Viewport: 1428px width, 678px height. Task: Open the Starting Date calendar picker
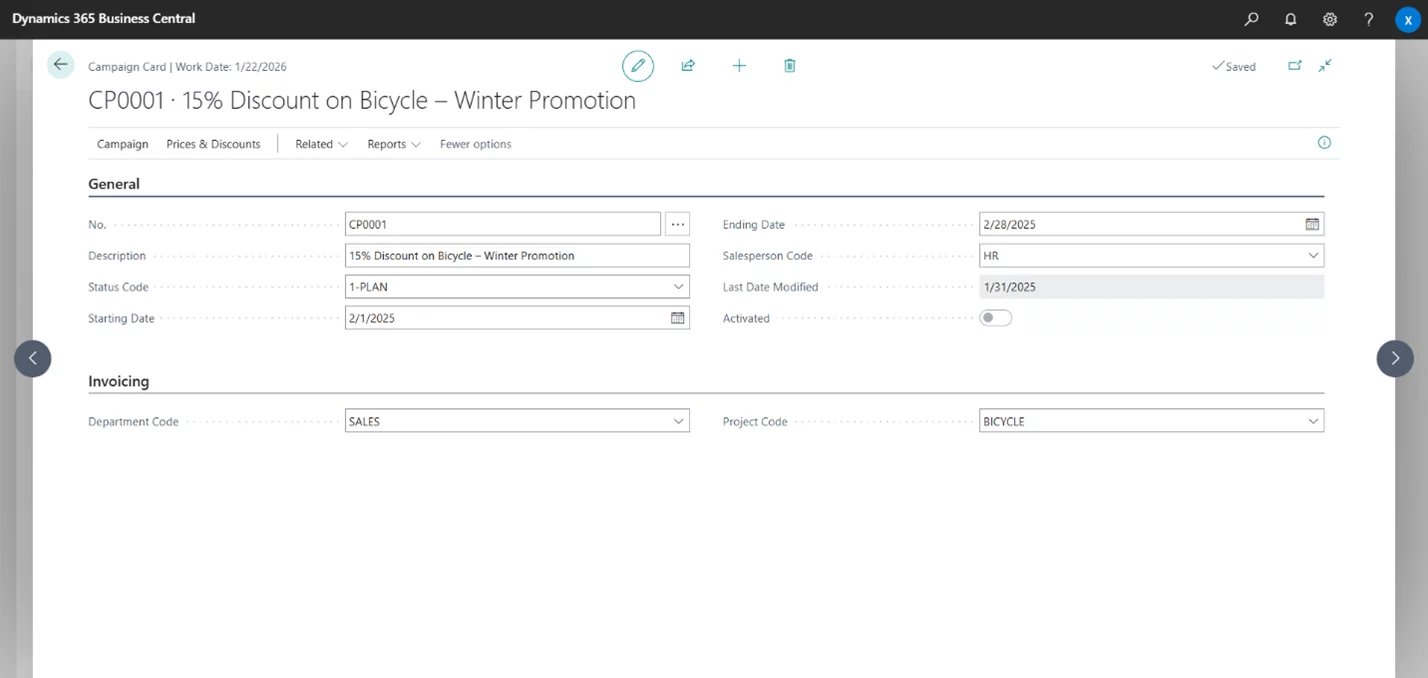pyautogui.click(x=677, y=318)
